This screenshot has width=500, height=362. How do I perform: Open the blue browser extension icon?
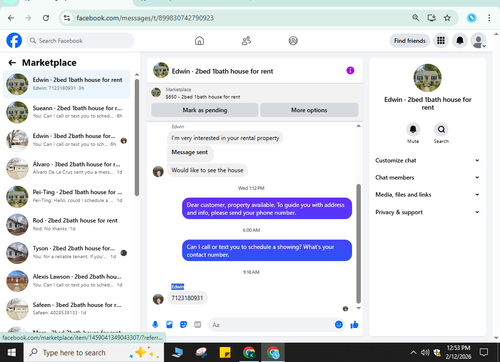(471, 18)
